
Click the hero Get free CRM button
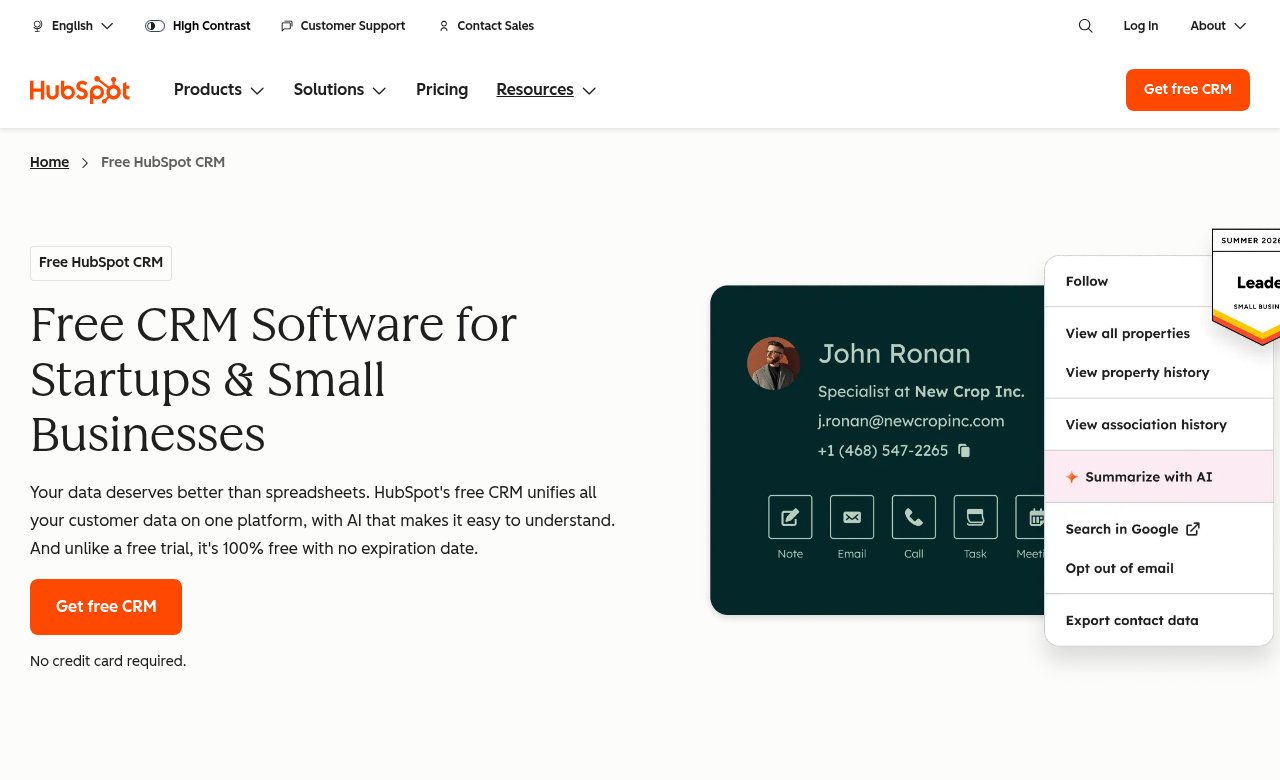click(106, 607)
